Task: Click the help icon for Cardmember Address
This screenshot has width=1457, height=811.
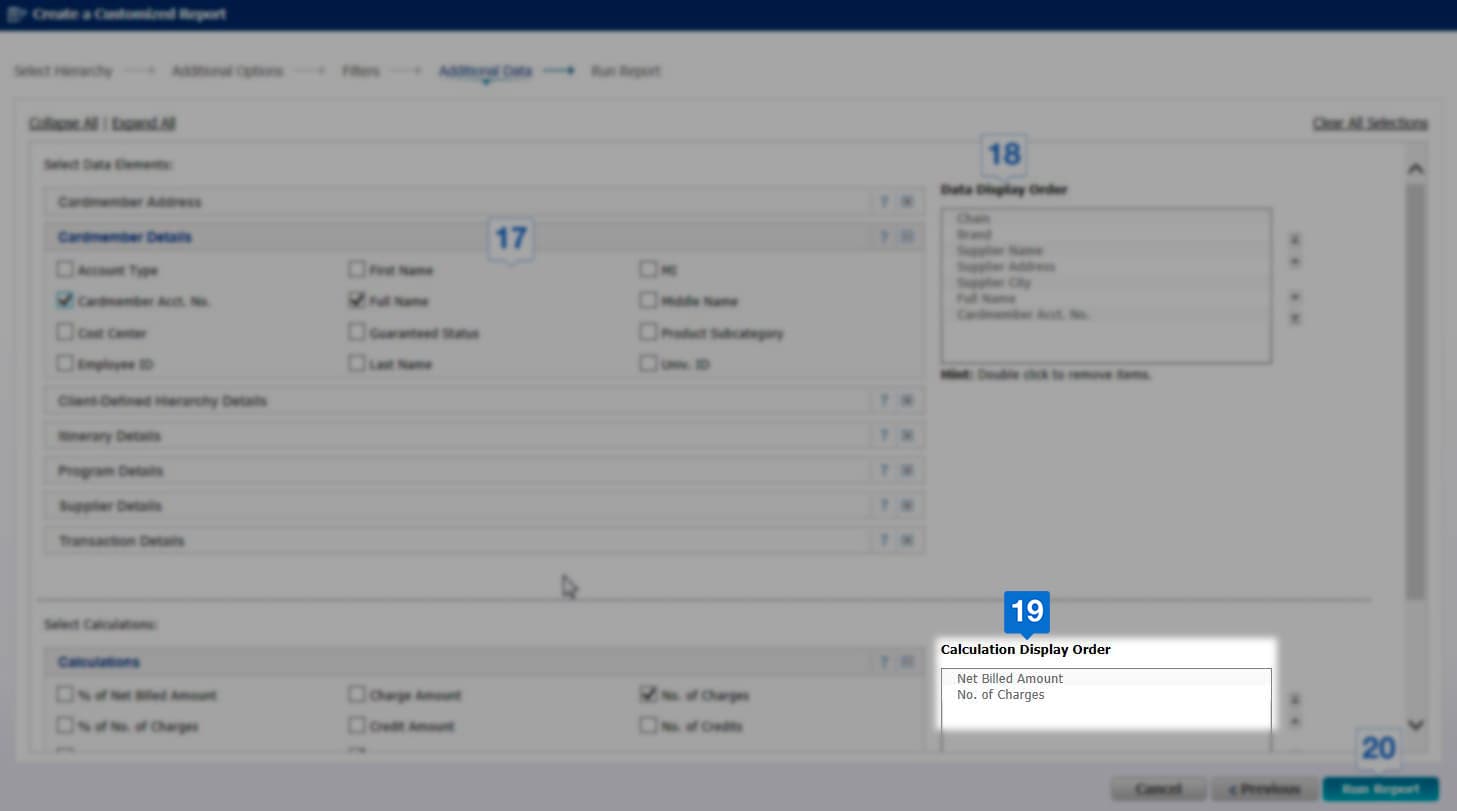Action: click(884, 202)
